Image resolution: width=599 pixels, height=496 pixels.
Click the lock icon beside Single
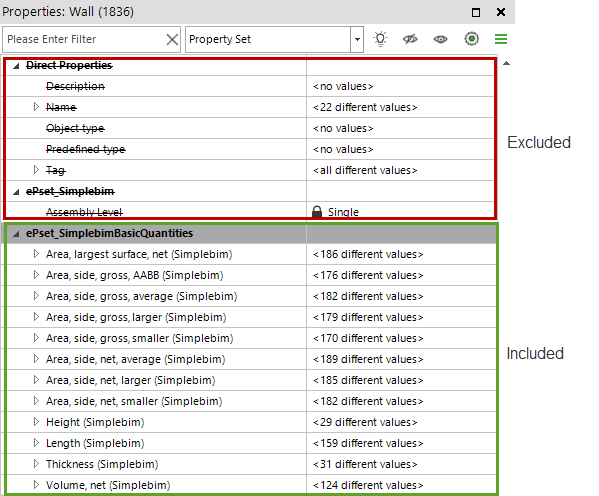(x=317, y=211)
